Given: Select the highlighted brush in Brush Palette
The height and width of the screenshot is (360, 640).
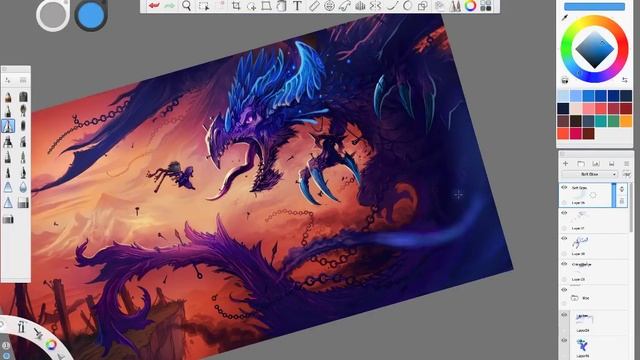Looking at the screenshot, I should (x=8, y=126).
